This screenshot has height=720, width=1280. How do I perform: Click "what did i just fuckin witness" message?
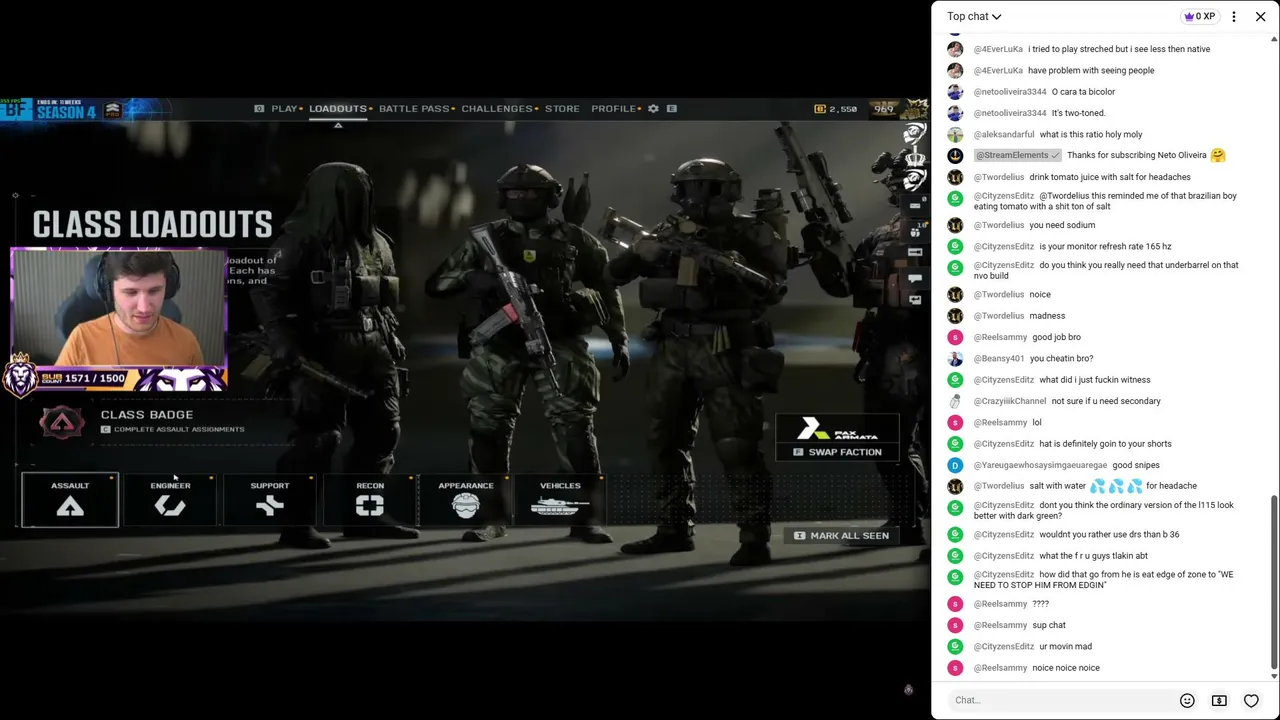point(1095,380)
